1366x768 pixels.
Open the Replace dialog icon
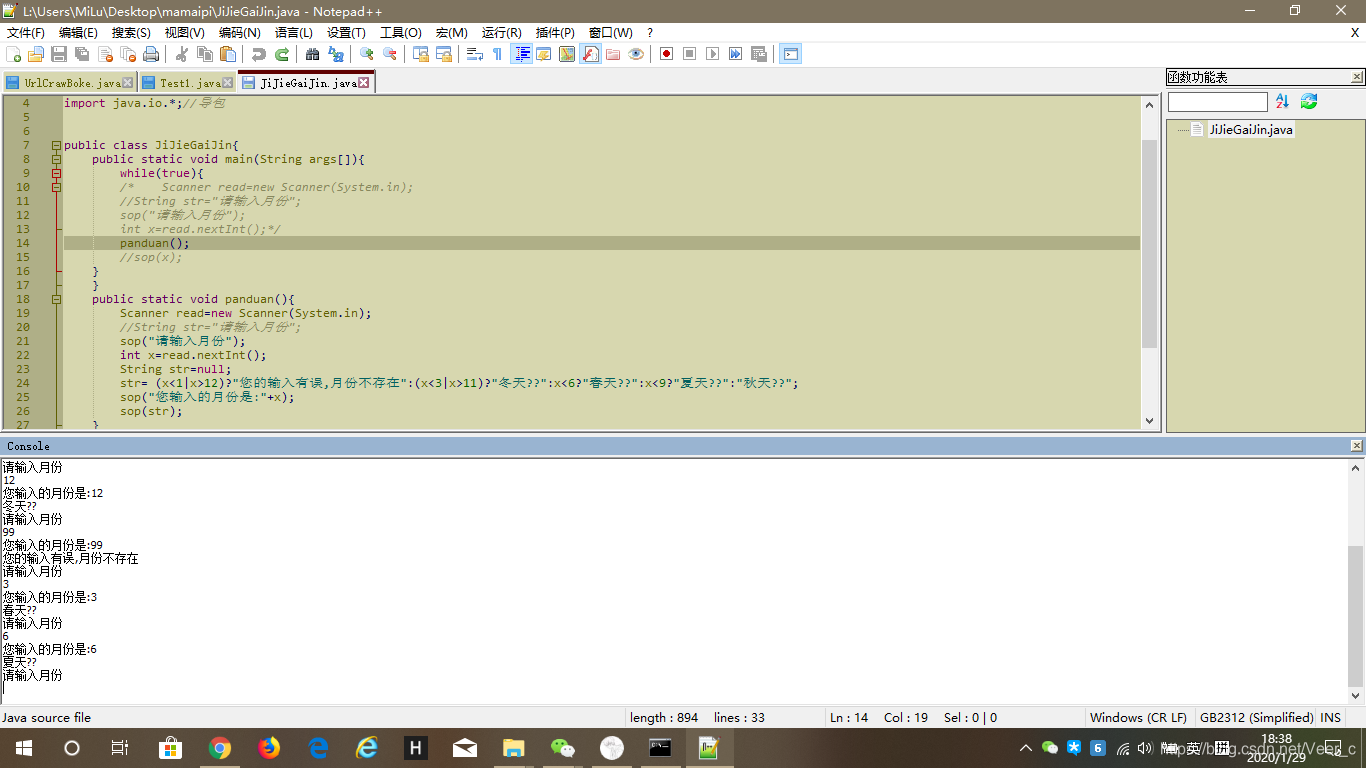coord(336,54)
